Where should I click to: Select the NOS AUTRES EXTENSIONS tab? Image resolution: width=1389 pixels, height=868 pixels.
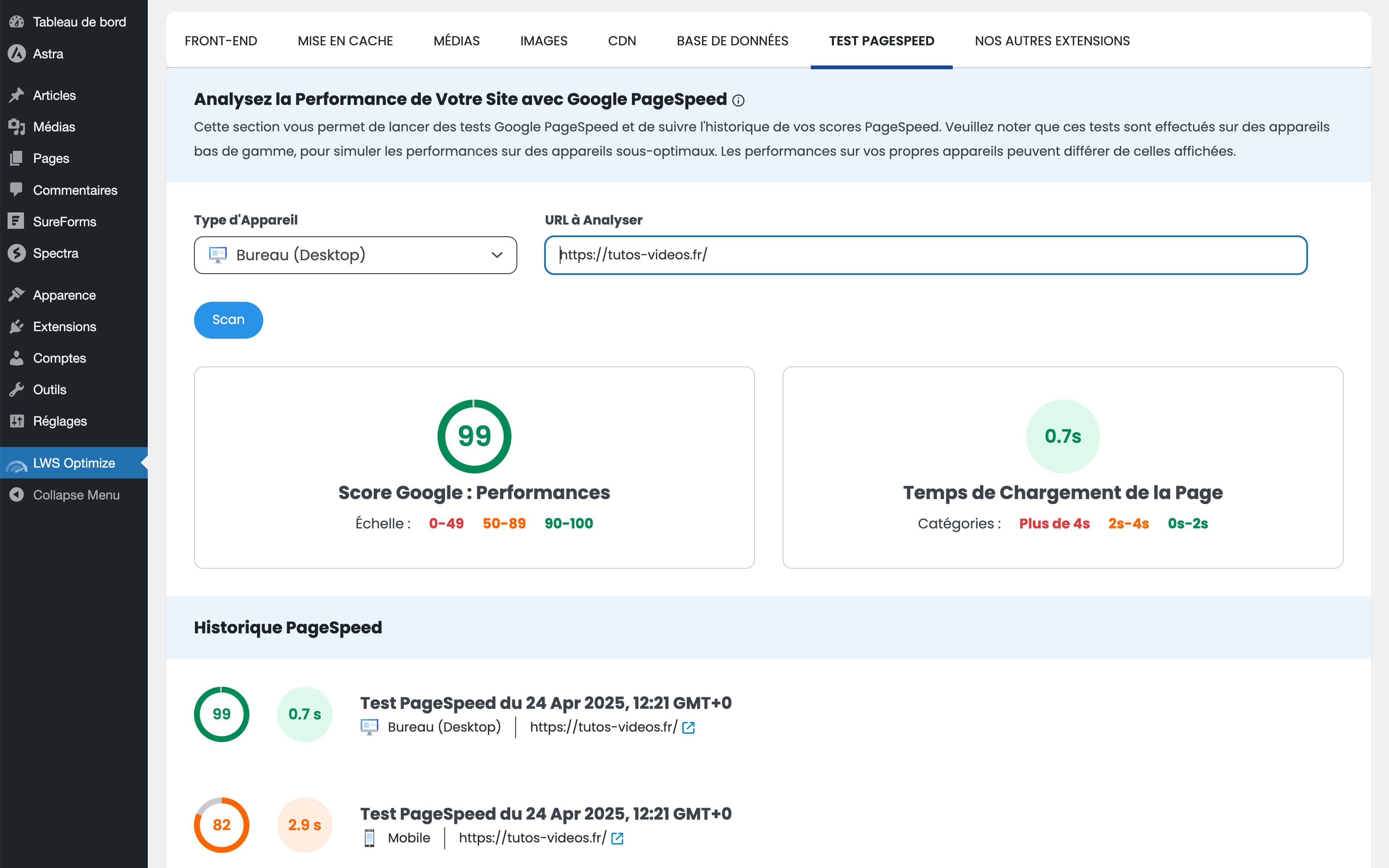click(x=1052, y=41)
